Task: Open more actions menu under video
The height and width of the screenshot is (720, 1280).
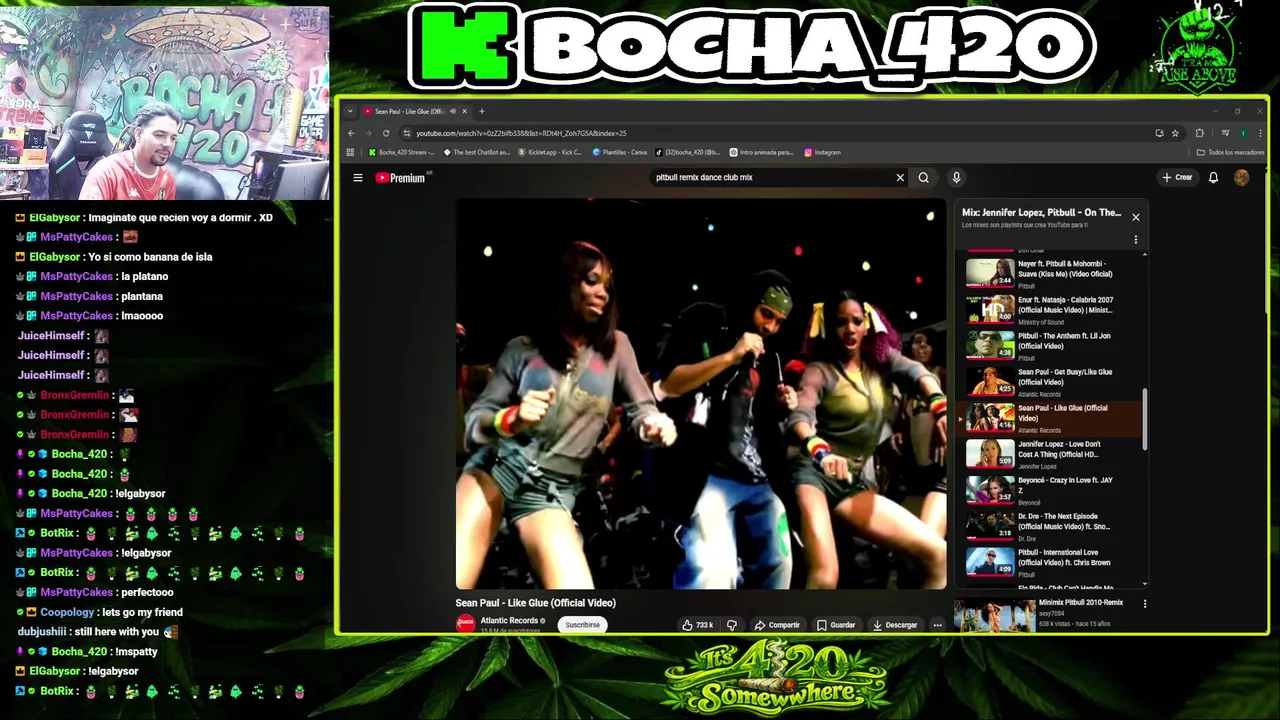Action: click(937, 625)
